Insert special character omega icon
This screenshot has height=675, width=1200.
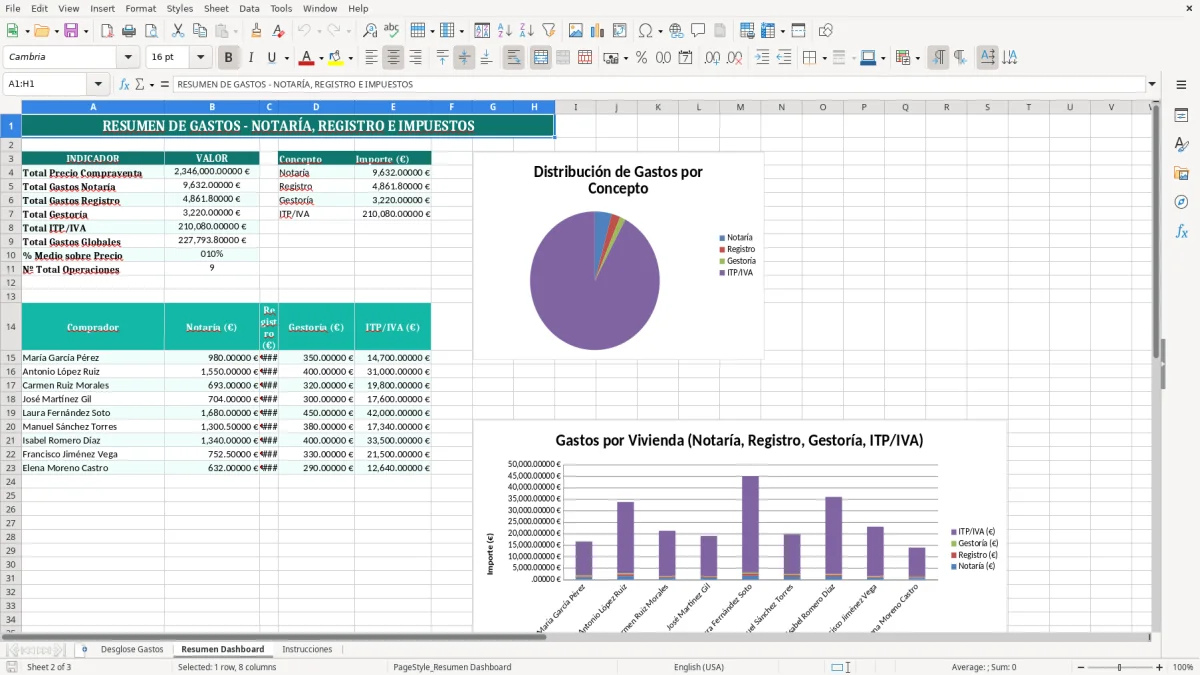click(x=644, y=31)
